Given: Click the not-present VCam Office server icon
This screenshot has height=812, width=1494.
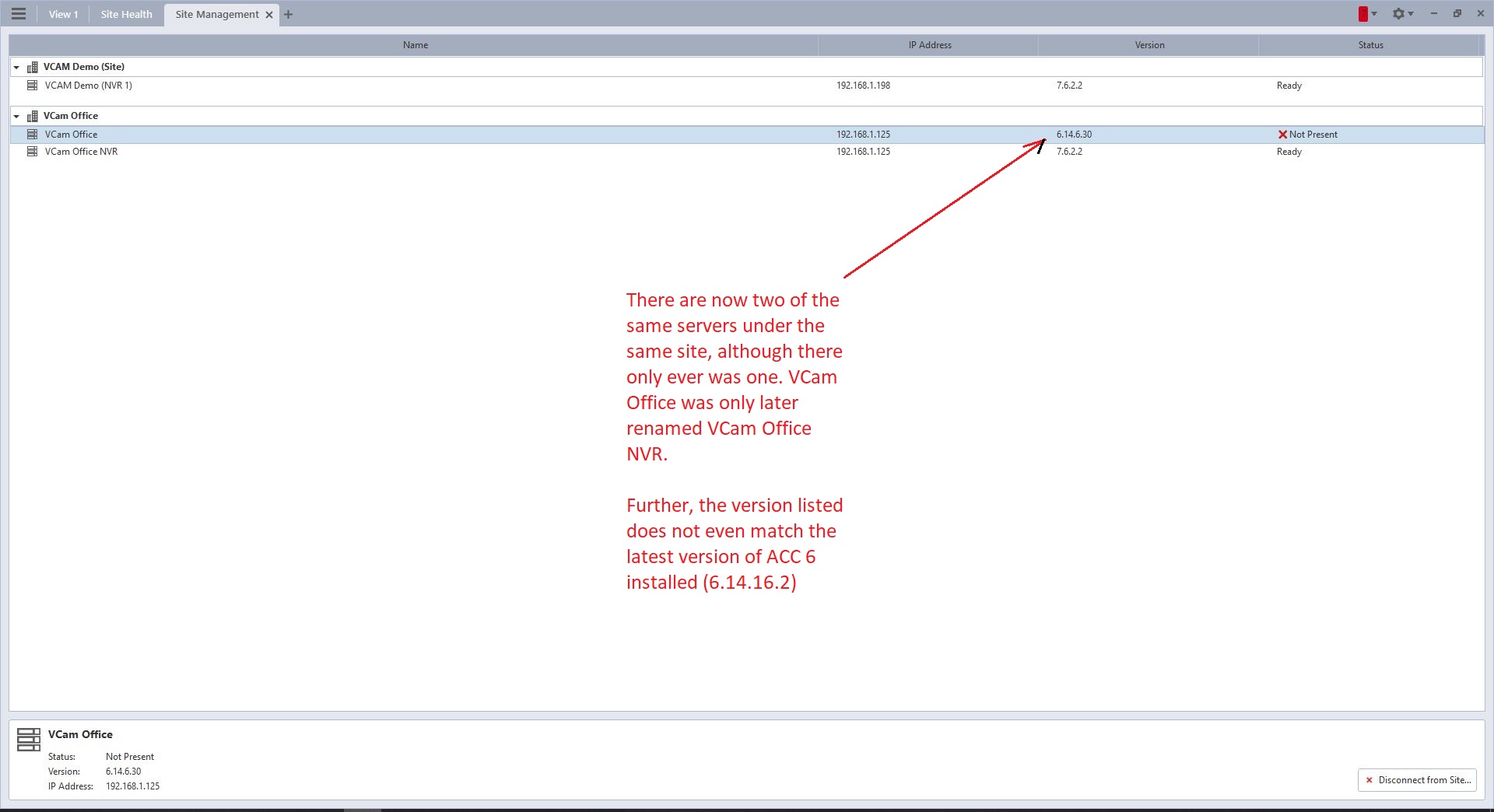Looking at the screenshot, I should click(33, 135).
